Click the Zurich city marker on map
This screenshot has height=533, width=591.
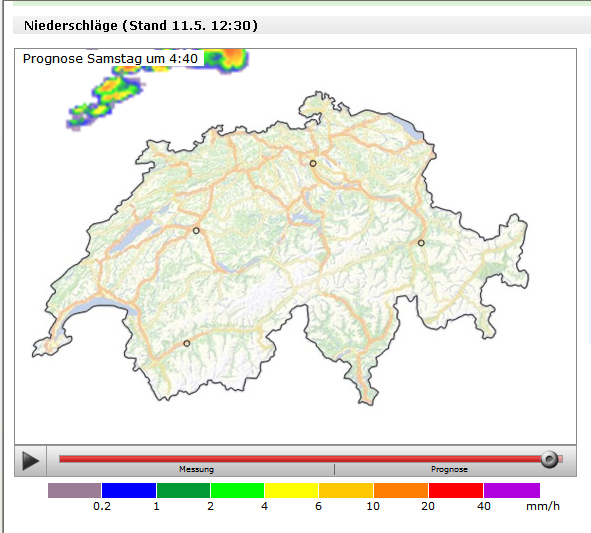(x=313, y=163)
